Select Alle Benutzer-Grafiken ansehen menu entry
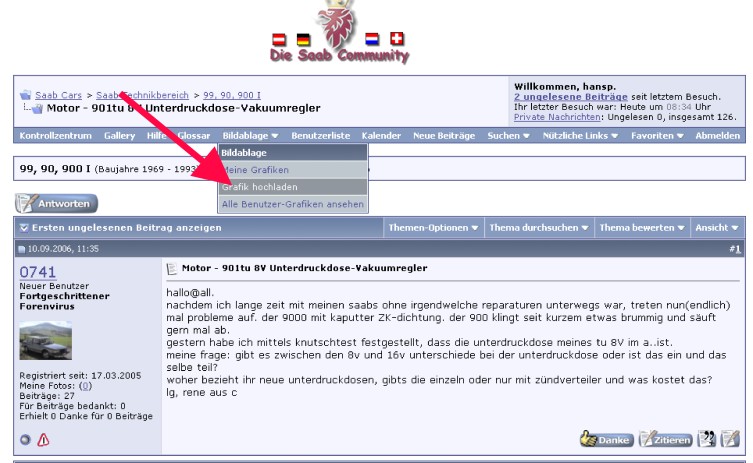This screenshot has width=753, height=463. click(293, 205)
